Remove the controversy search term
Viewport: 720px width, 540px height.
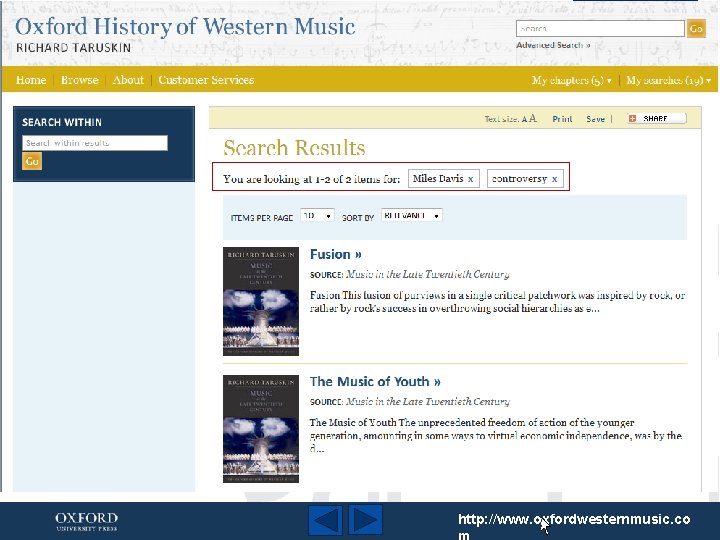555,179
